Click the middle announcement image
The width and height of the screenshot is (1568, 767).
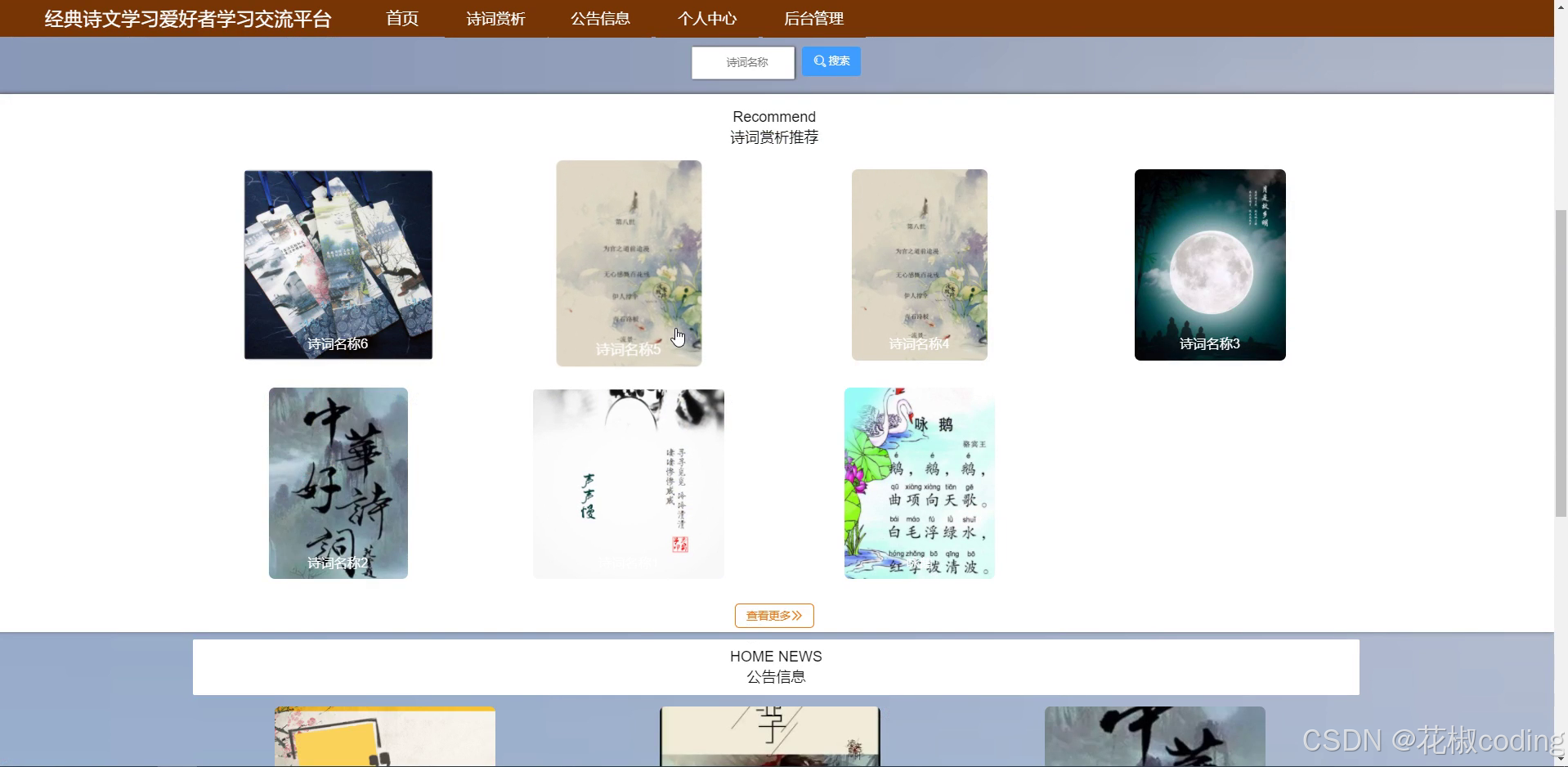768,736
